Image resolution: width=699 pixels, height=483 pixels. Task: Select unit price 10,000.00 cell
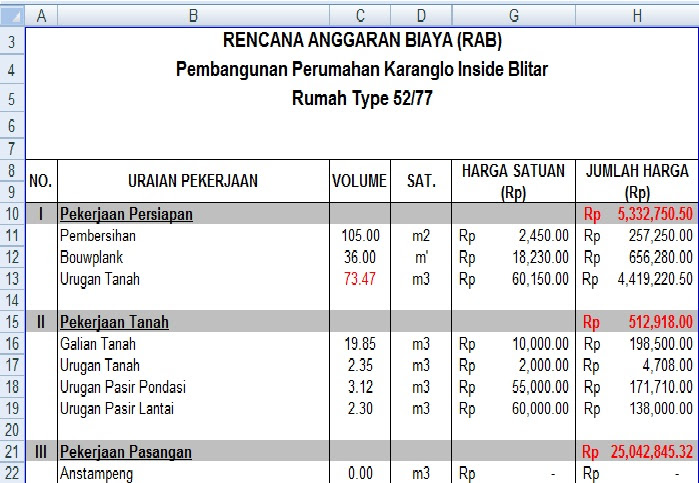(514, 343)
